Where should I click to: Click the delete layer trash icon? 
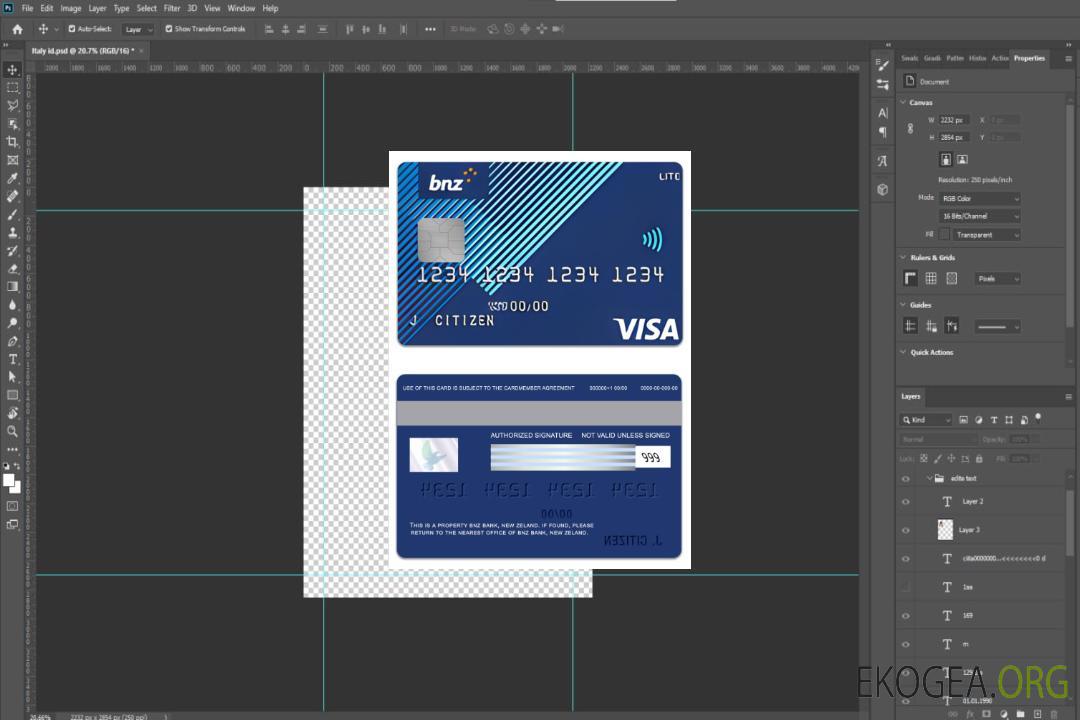click(x=1054, y=714)
